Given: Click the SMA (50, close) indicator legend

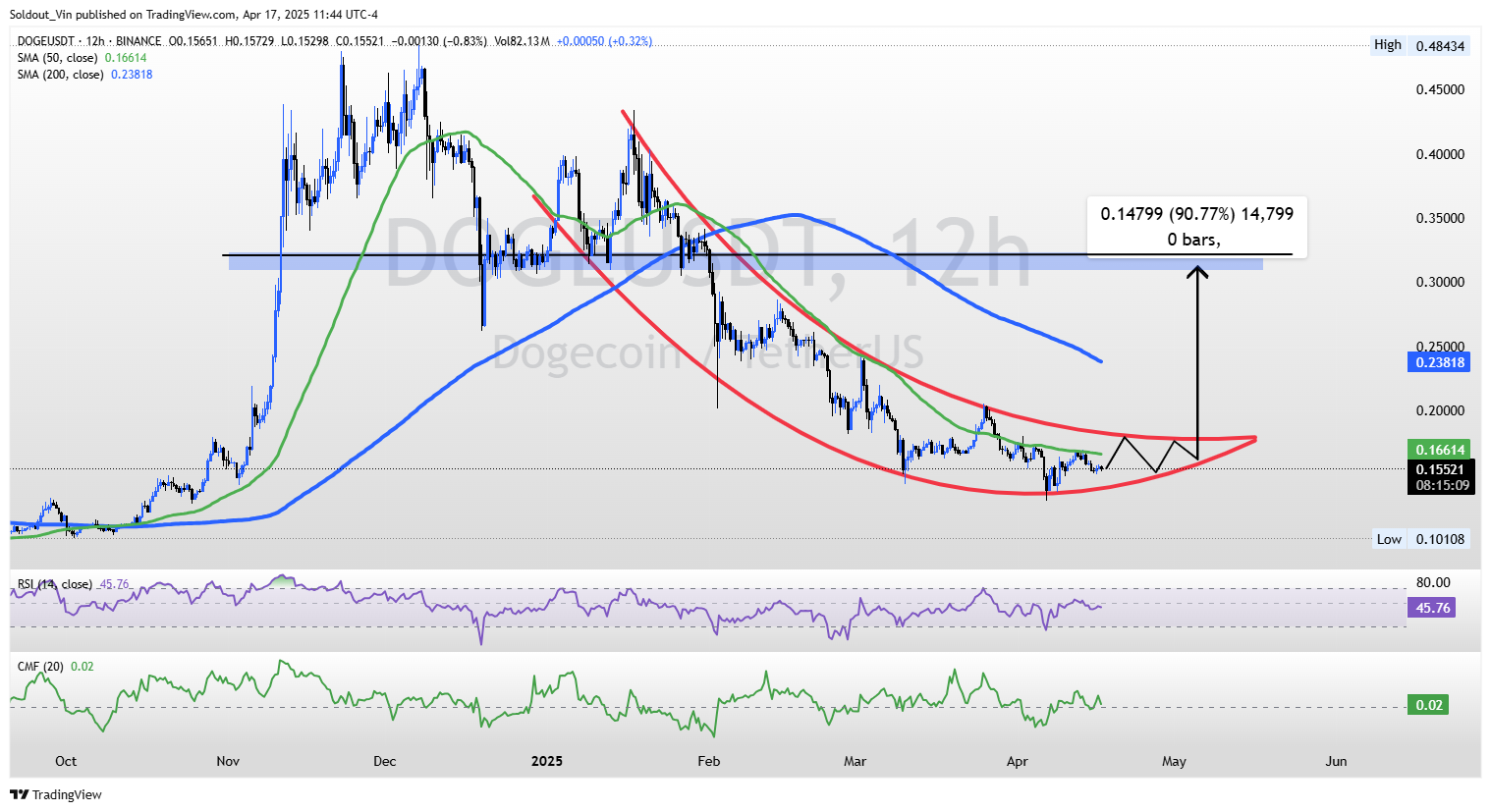Looking at the screenshot, I should (82, 58).
